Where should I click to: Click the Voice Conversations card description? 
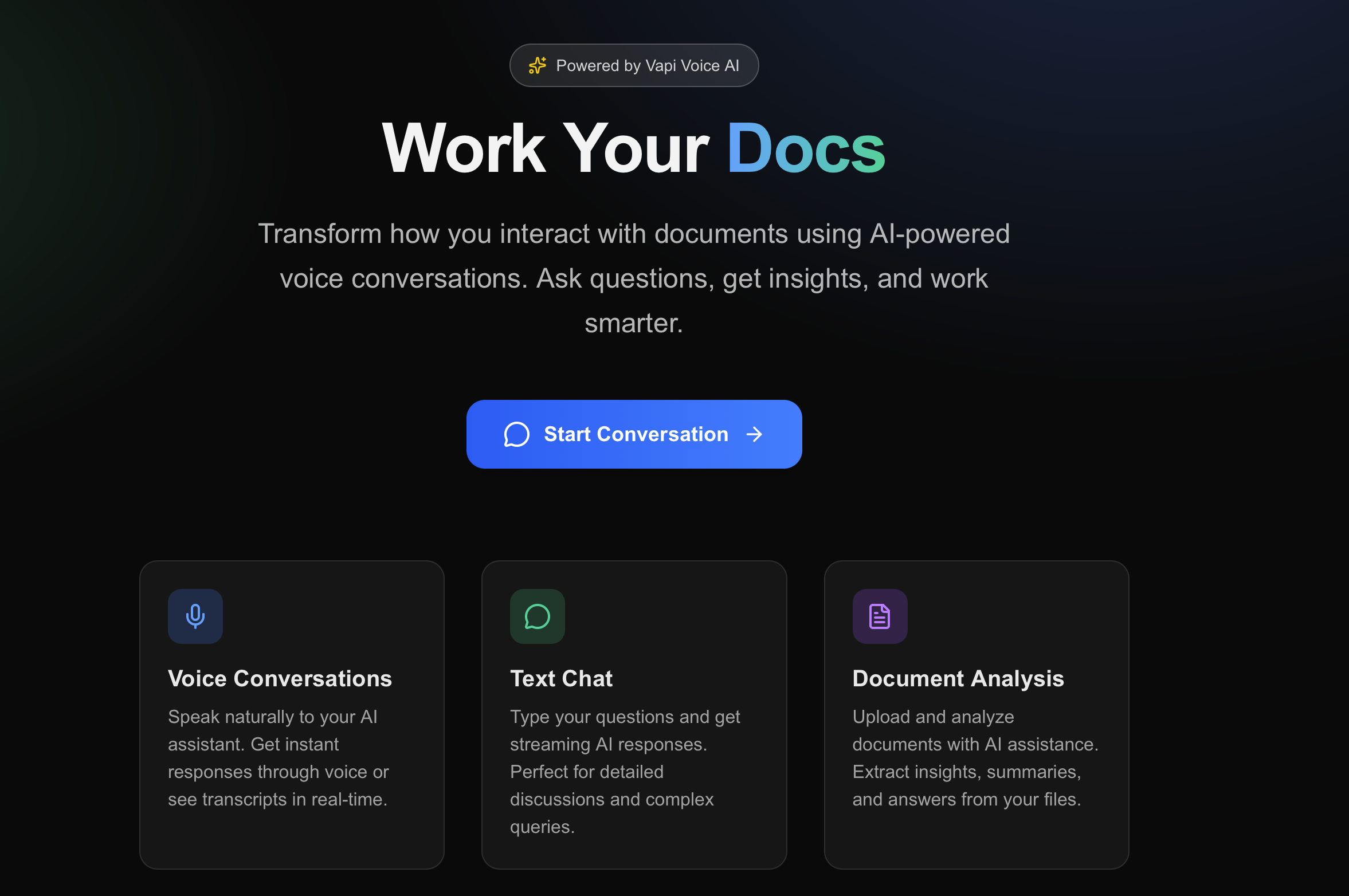(x=278, y=757)
